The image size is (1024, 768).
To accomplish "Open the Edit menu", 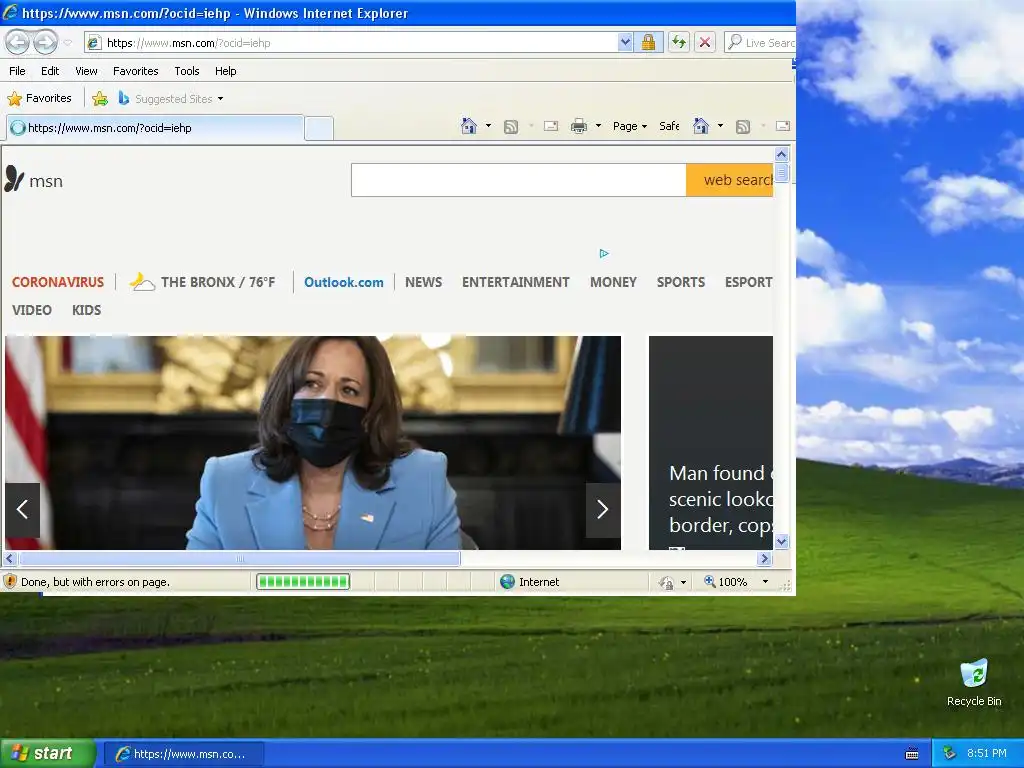I will (50, 71).
